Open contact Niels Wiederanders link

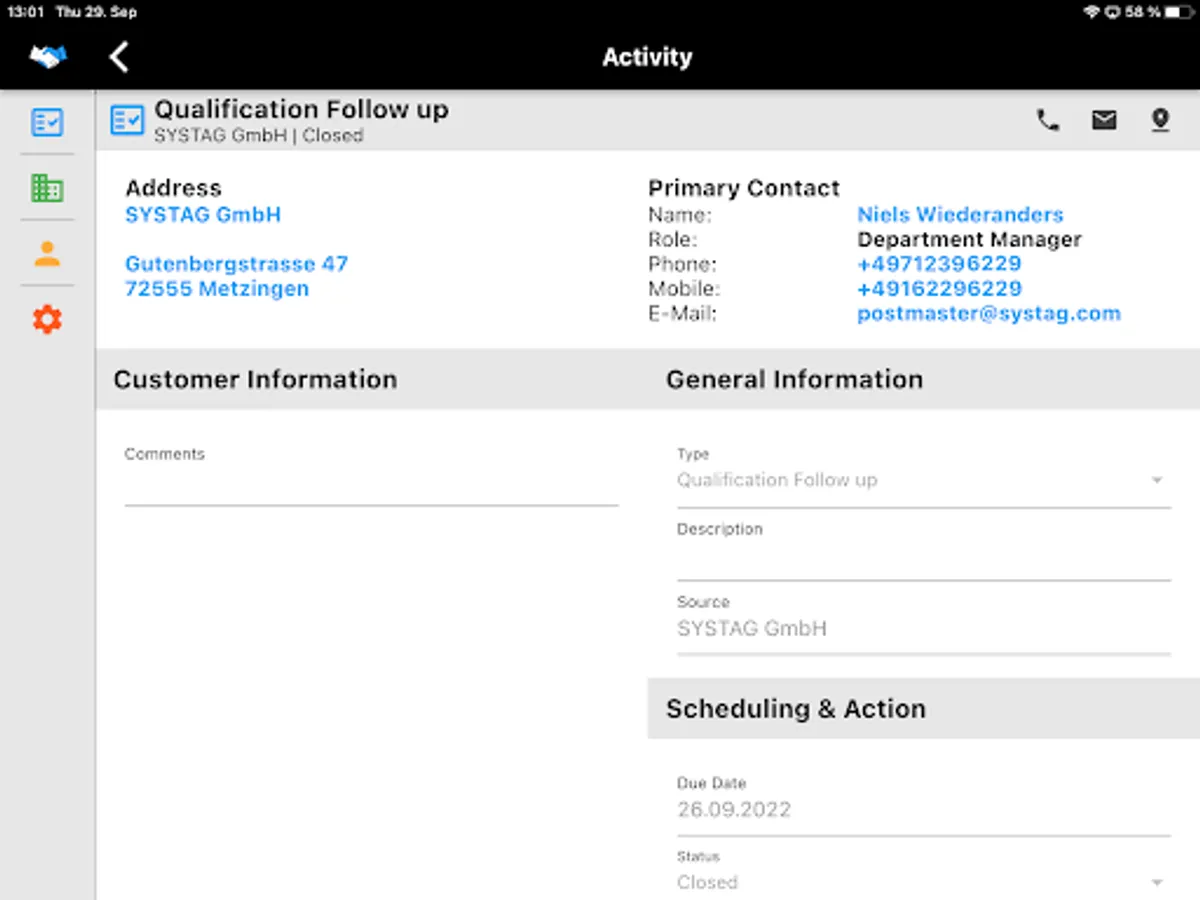click(960, 215)
